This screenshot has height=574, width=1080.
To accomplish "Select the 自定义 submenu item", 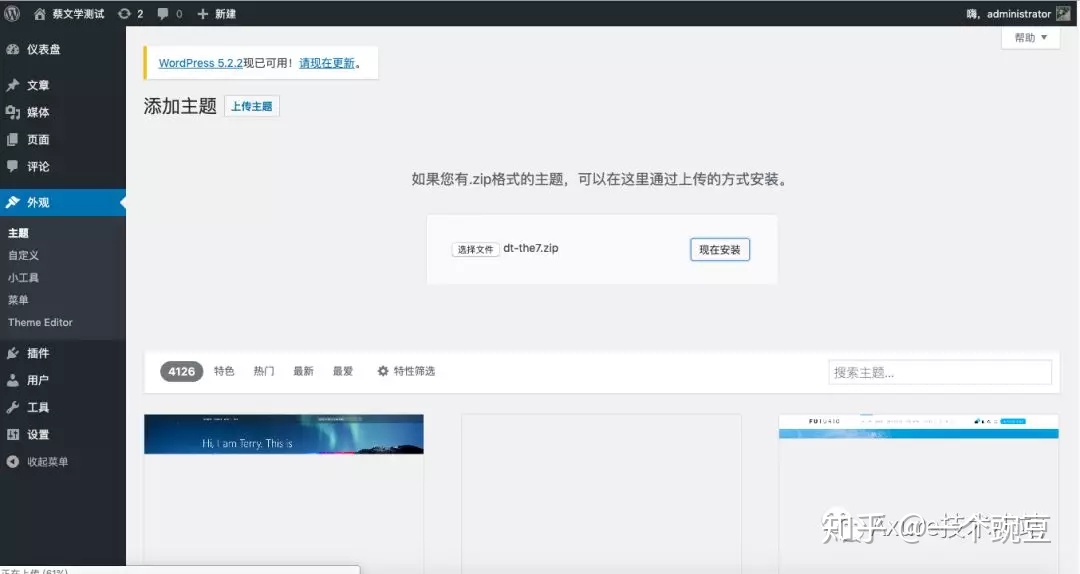I will [23, 255].
